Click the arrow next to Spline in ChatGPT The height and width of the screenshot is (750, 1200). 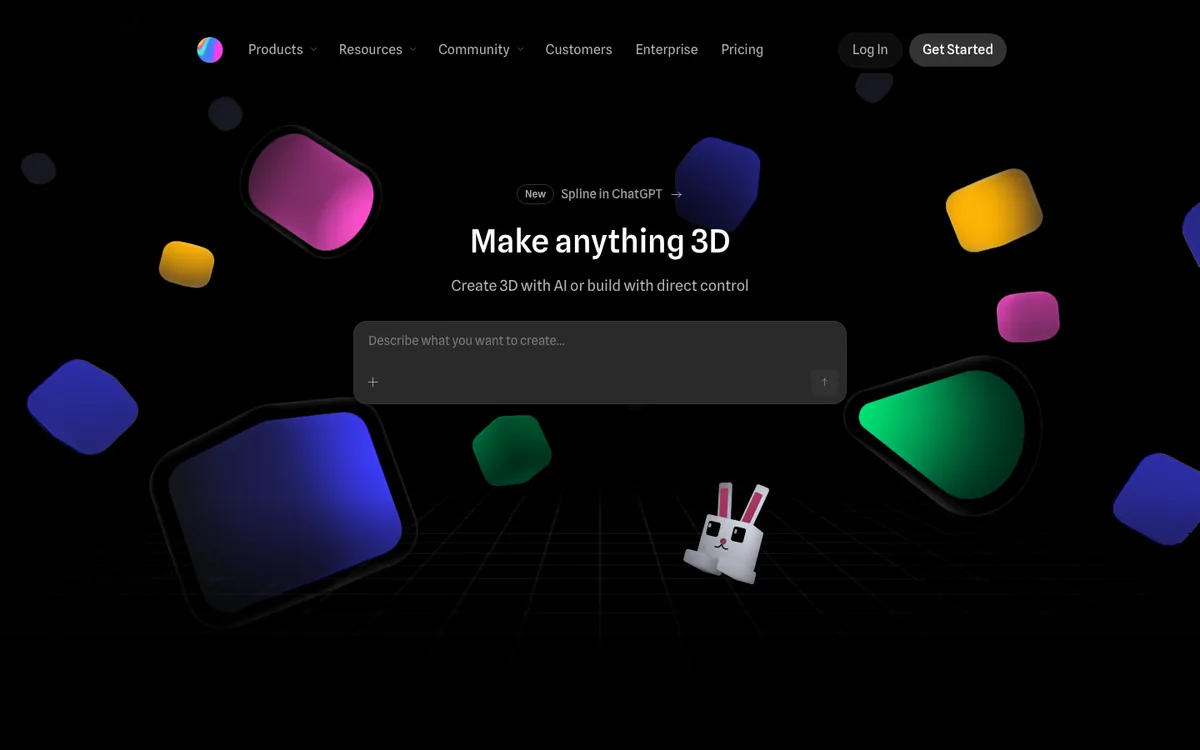click(677, 194)
